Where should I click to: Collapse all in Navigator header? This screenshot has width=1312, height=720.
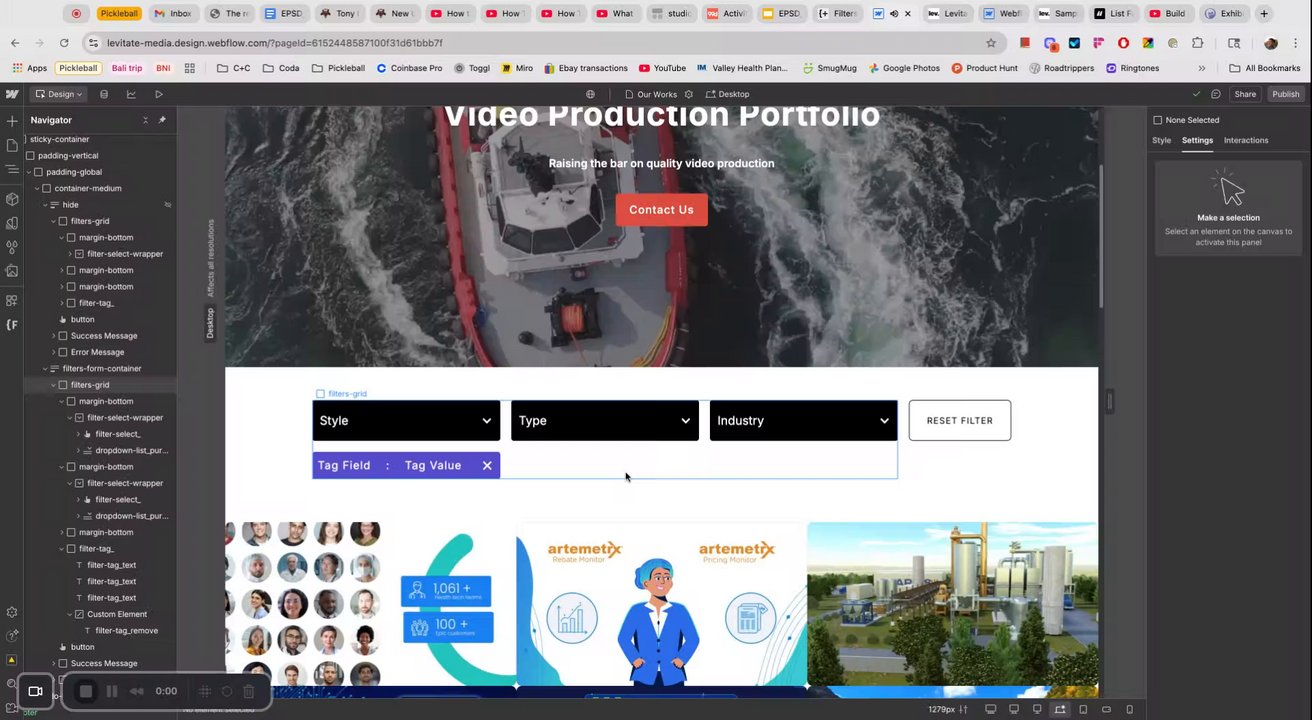[145, 120]
